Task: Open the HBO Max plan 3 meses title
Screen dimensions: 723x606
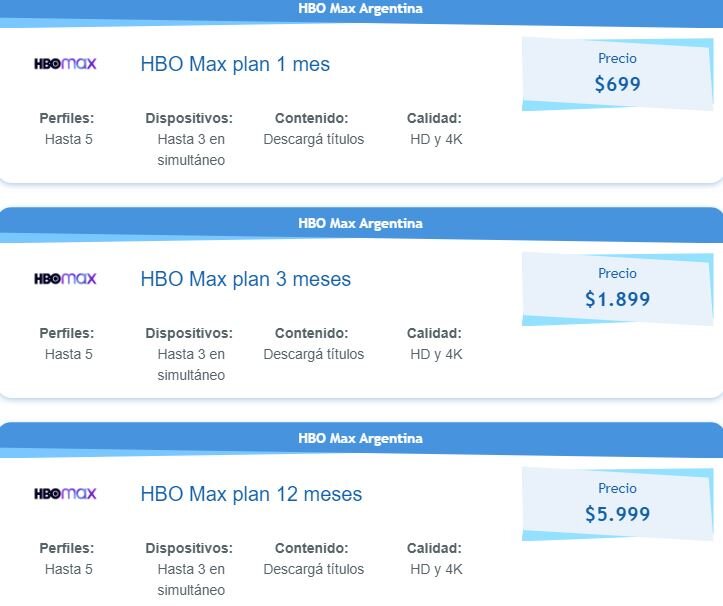Action: 246,279
